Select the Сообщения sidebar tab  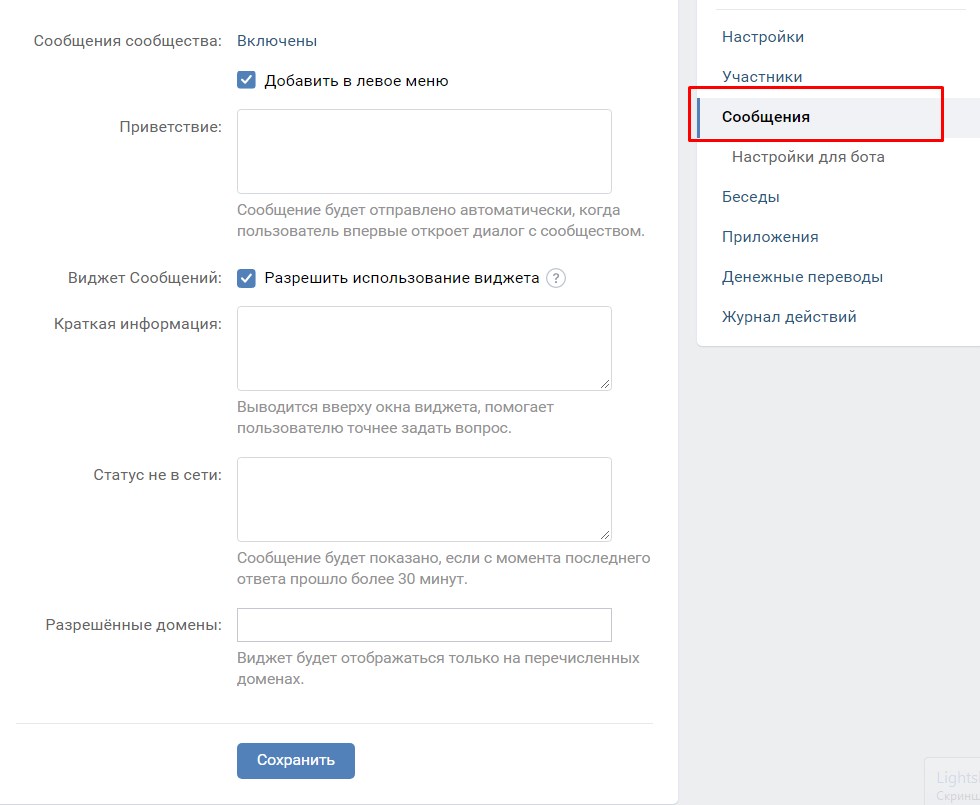[766, 117]
